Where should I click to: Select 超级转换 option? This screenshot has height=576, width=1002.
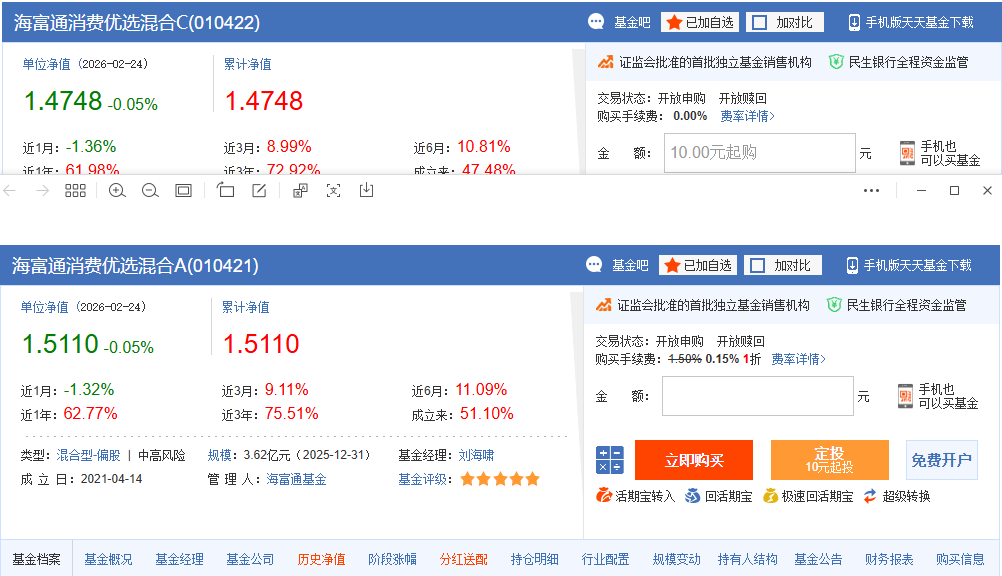pyautogui.click(x=897, y=496)
